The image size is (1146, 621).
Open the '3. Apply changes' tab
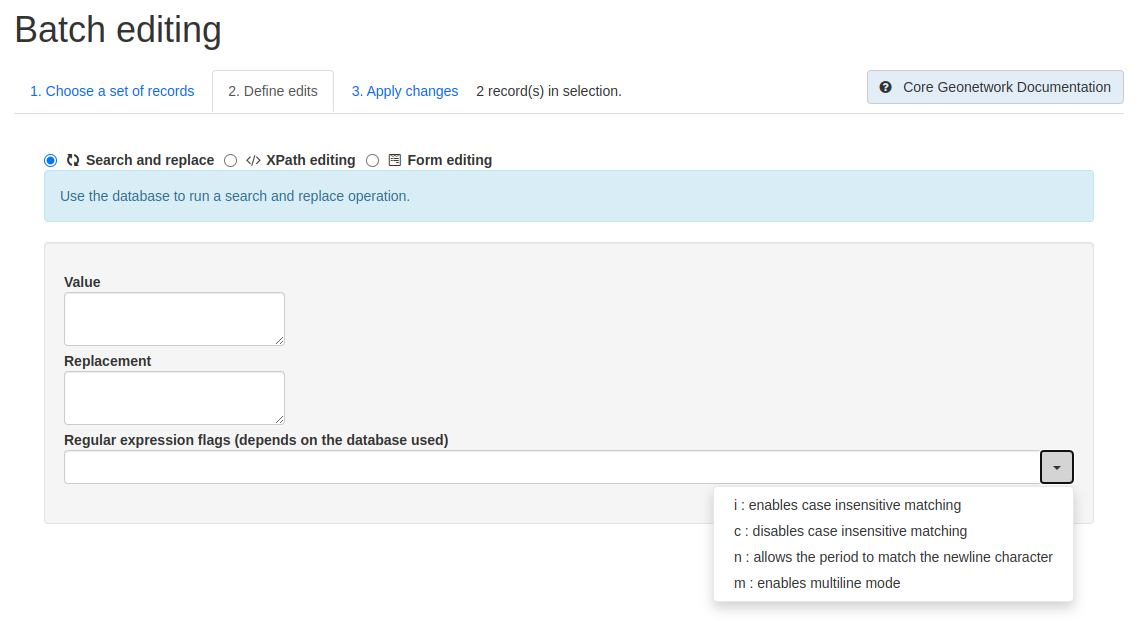405,91
